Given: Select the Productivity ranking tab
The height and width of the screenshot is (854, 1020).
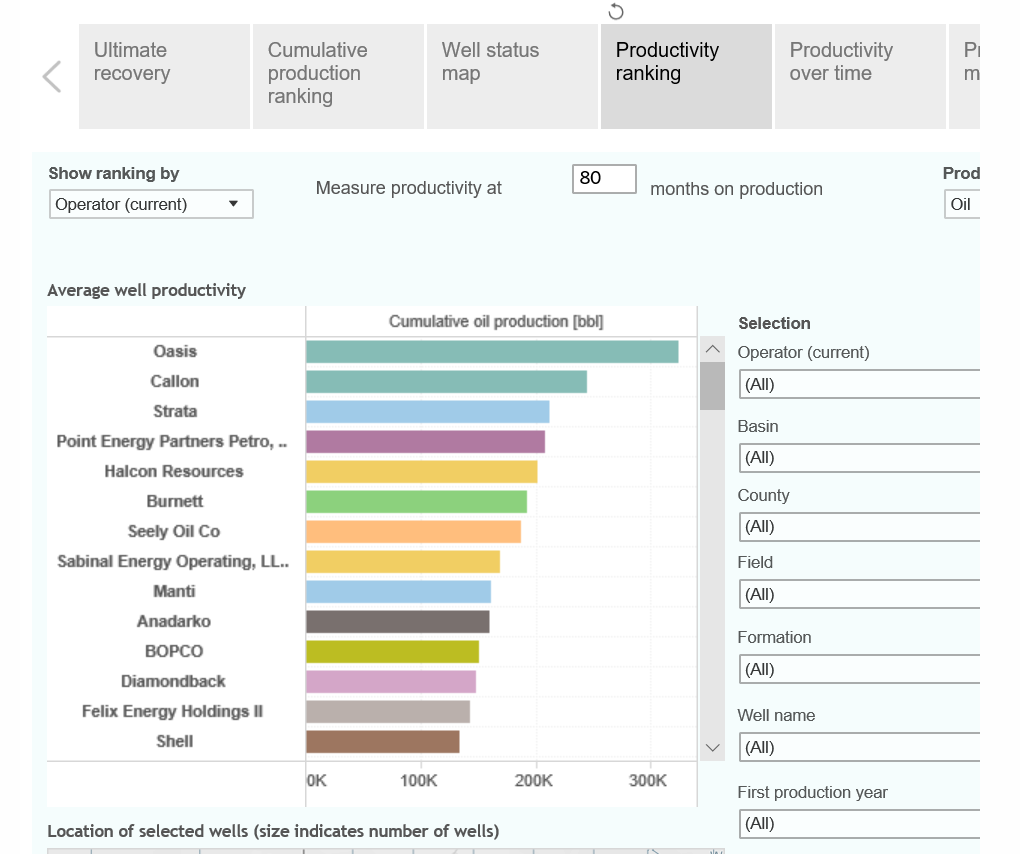Looking at the screenshot, I should (x=686, y=77).
